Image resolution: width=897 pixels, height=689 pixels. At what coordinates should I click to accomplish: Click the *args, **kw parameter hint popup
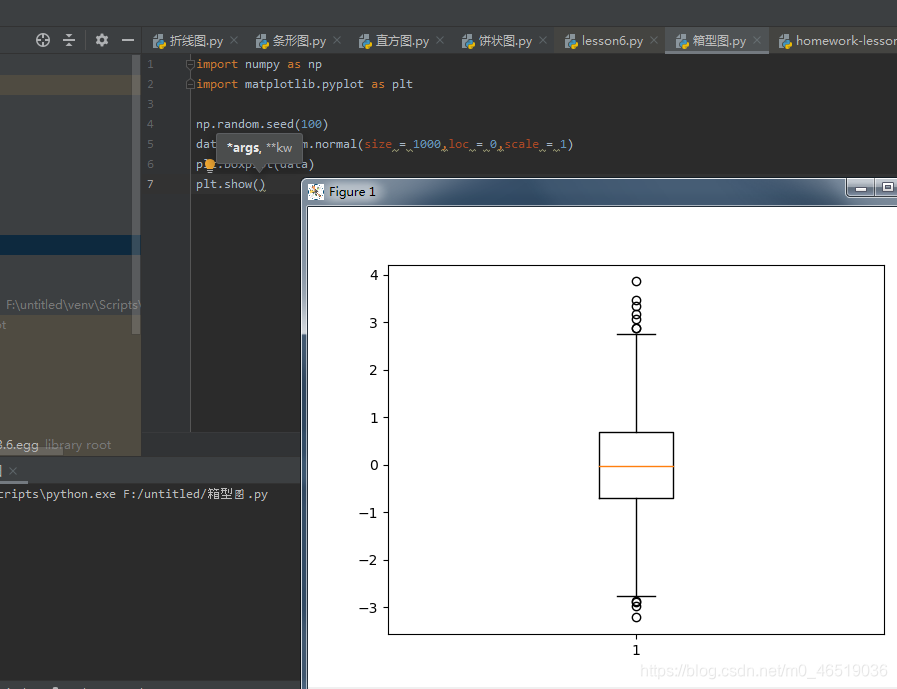click(259, 148)
